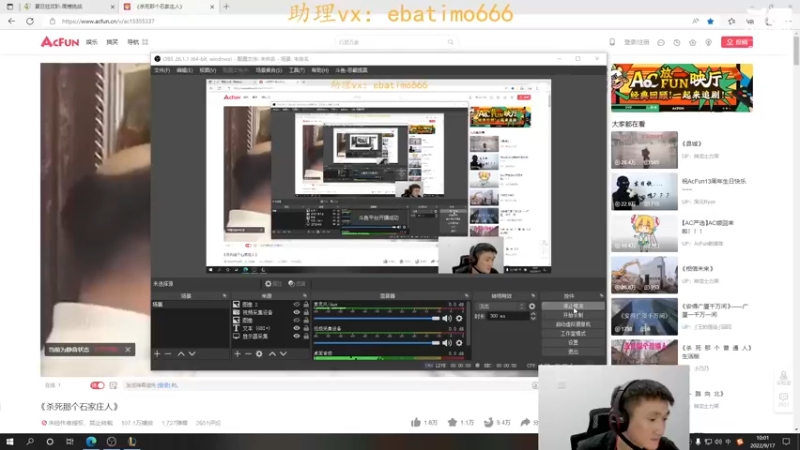Viewport: 800px width, 450px height.
Task: Remove the selected scene in OBS
Action: pyautogui.click(x=168, y=354)
